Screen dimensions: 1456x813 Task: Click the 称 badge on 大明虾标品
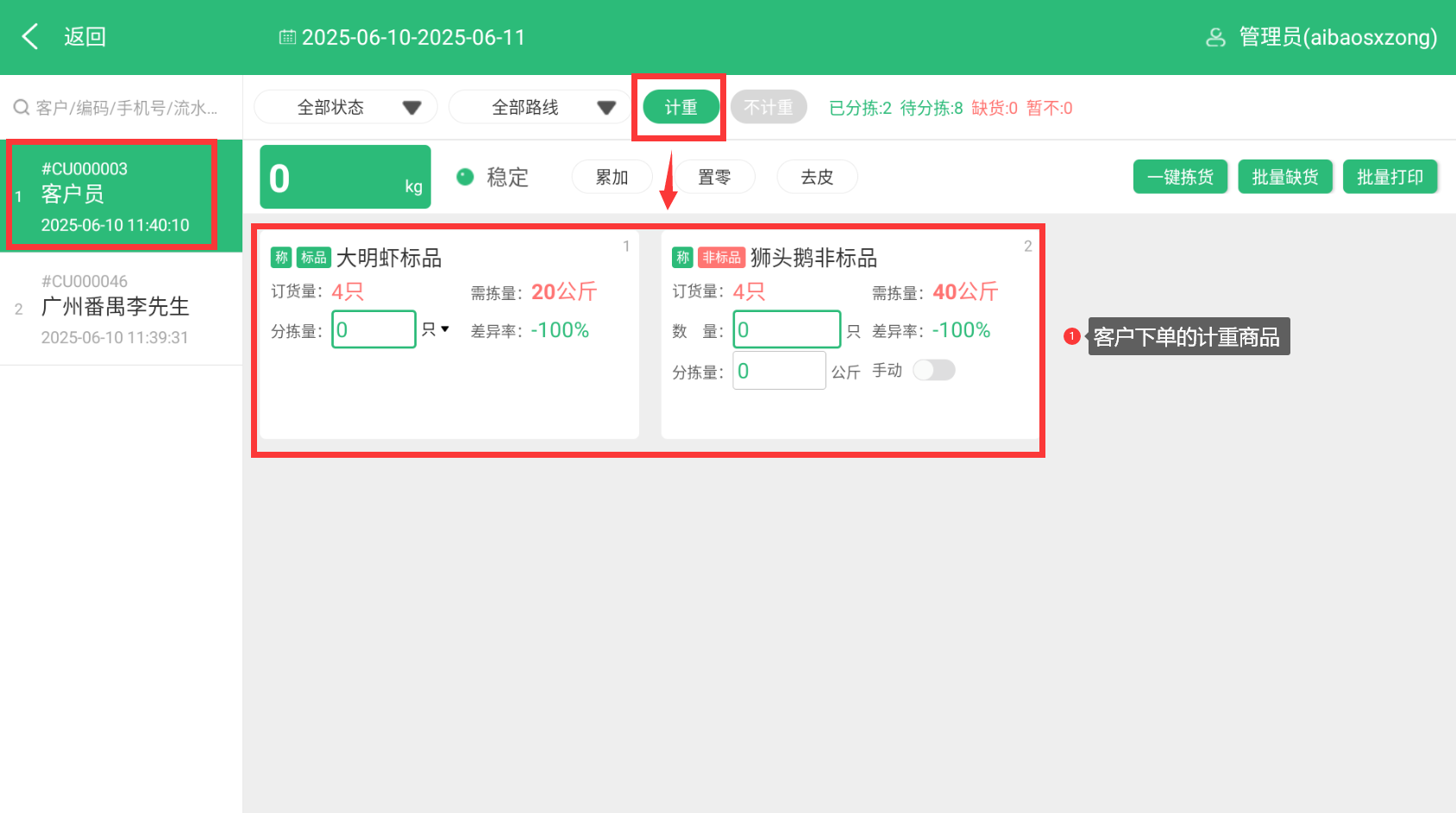tap(281, 258)
